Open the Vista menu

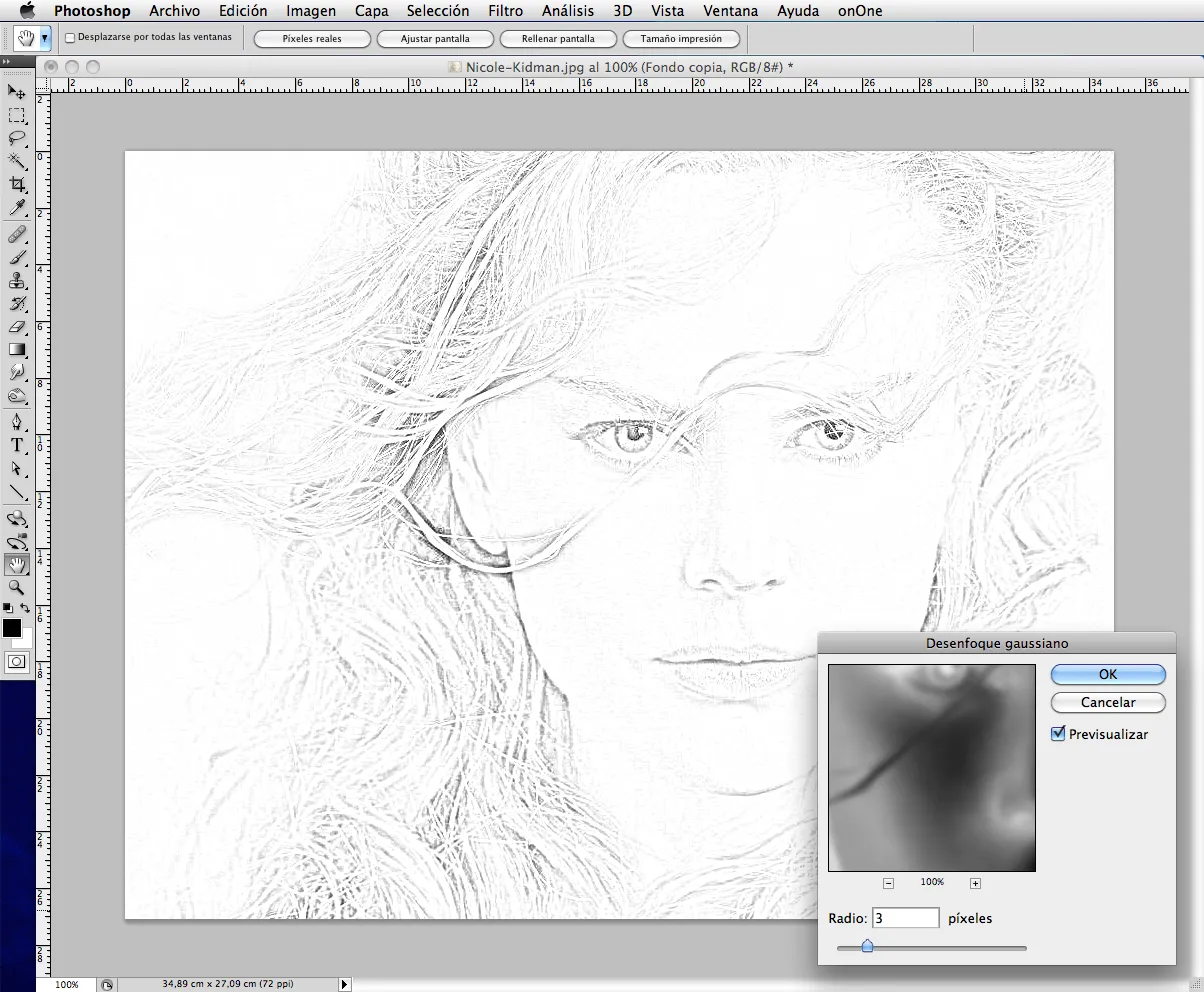[667, 11]
